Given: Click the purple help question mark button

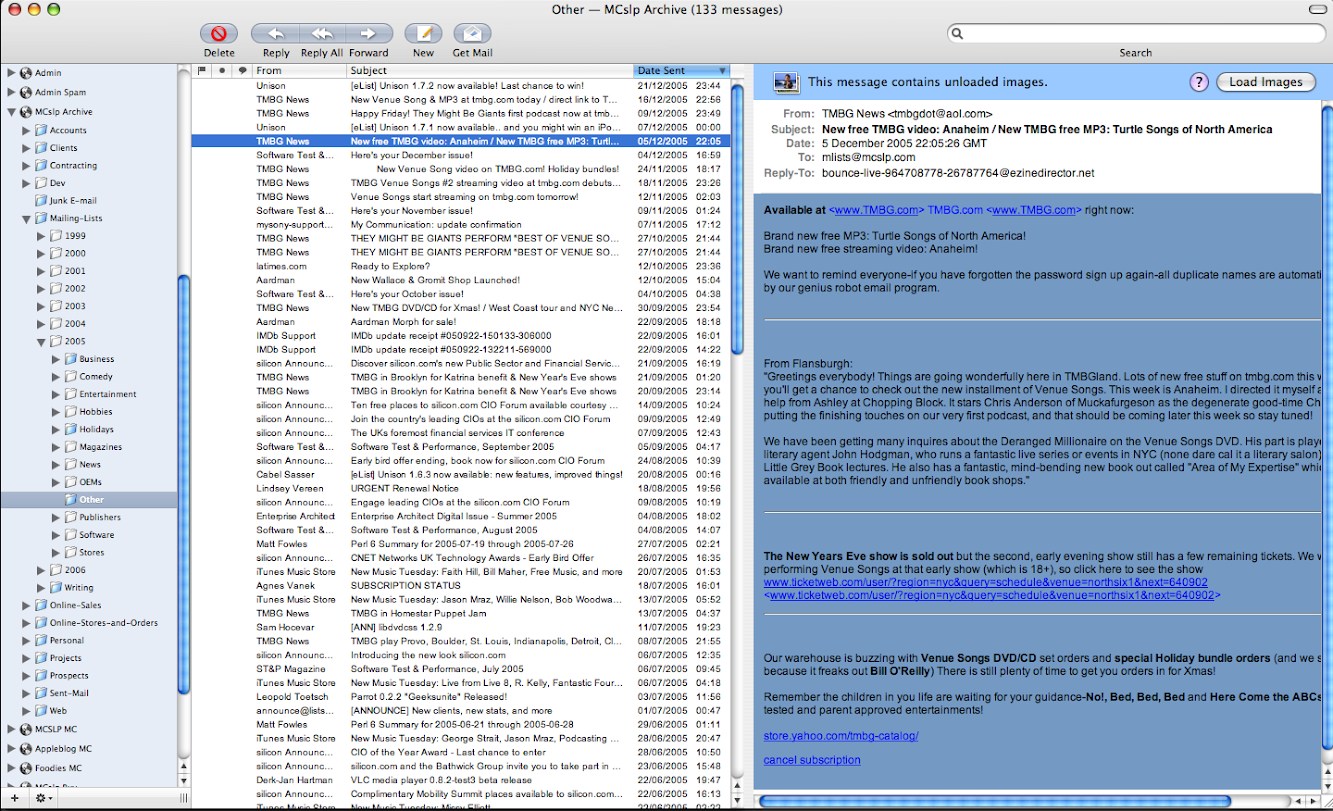Looking at the screenshot, I should pos(1199,82).
